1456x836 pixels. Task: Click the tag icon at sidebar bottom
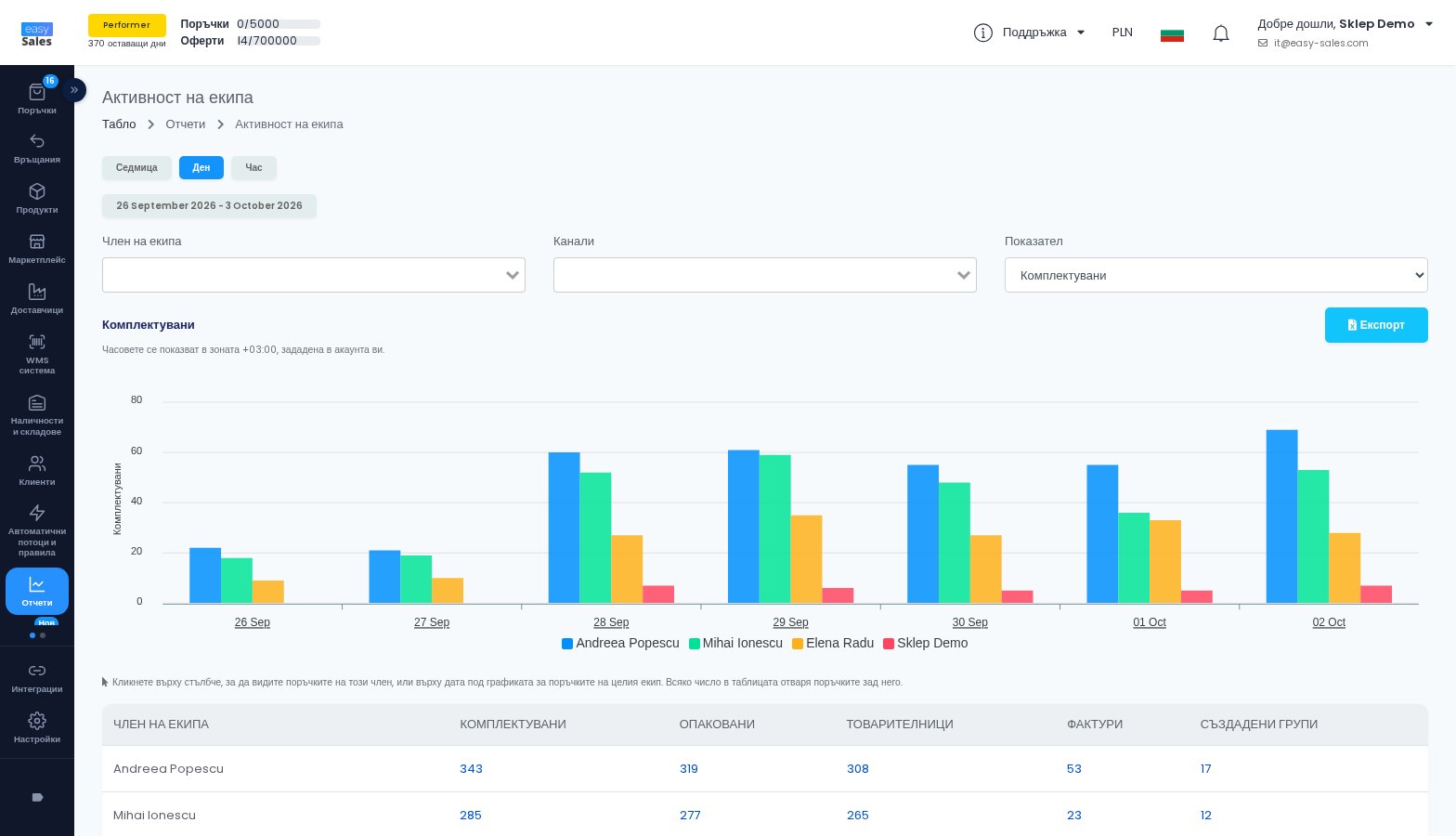[x=37, y=797]
